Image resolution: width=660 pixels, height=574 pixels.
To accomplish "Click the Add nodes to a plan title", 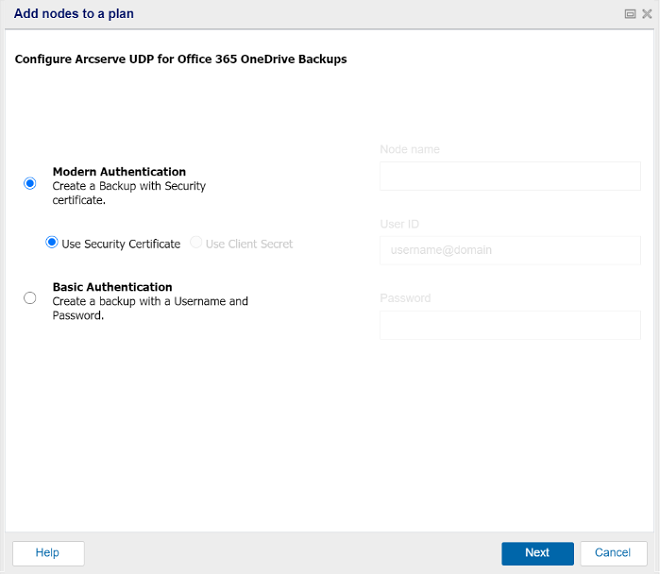I will click(x=74, y=13).
